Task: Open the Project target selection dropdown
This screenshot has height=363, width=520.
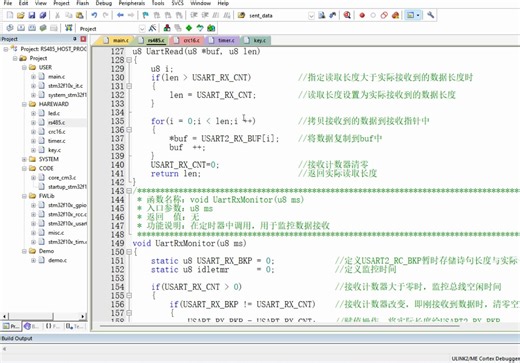Action: 142,29
